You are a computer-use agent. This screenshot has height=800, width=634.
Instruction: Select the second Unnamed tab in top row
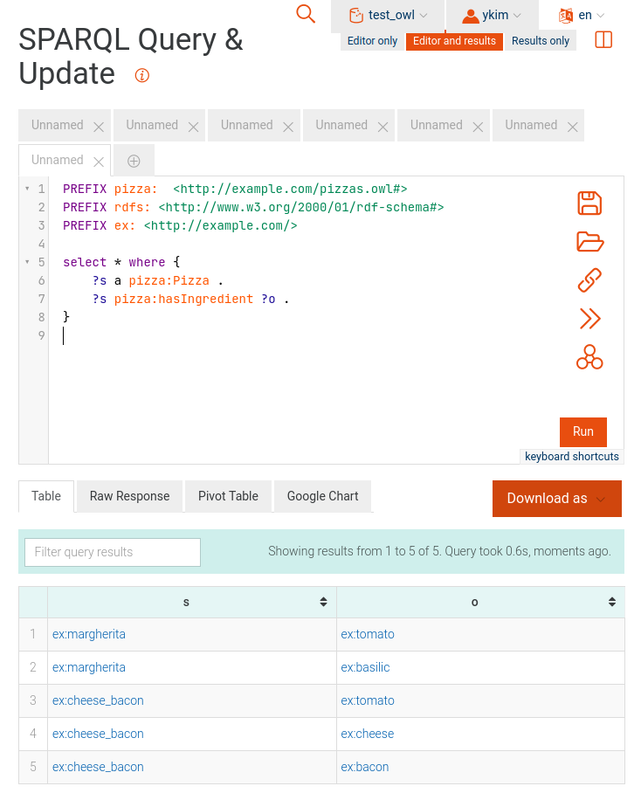152,125
